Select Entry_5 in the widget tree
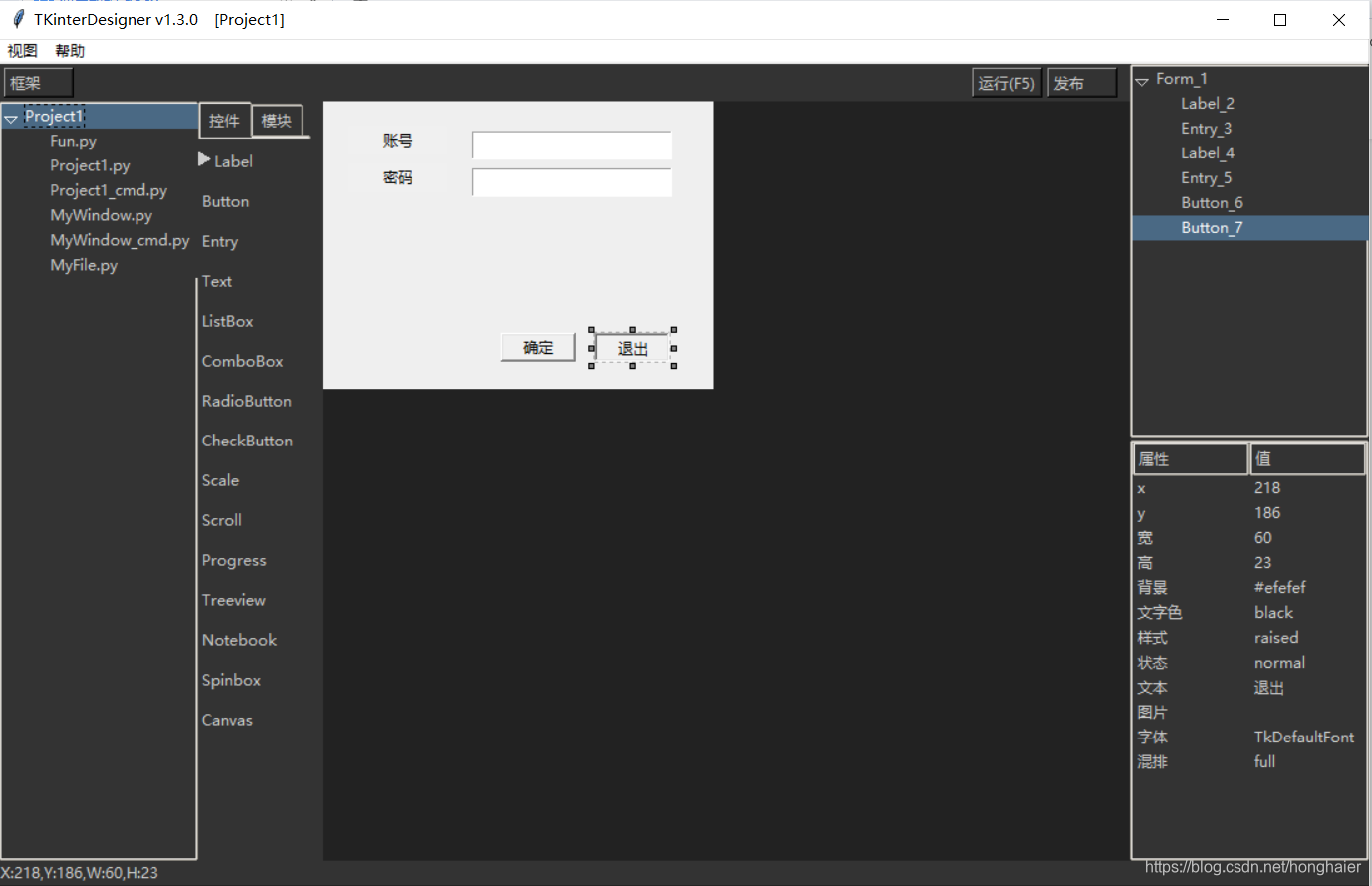 tap(1206, 178)
